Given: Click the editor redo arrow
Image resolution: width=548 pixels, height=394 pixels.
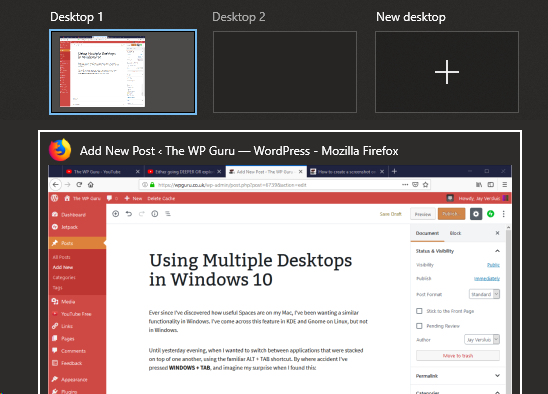Looking at the screenshot, I should click(x=142, y=214).
